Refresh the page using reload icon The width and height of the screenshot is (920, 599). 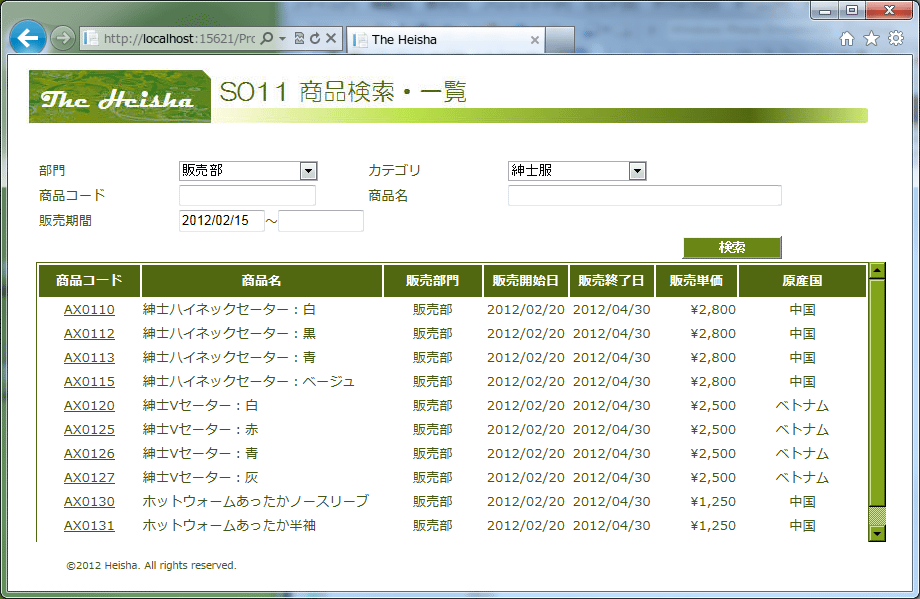point(315,39)
